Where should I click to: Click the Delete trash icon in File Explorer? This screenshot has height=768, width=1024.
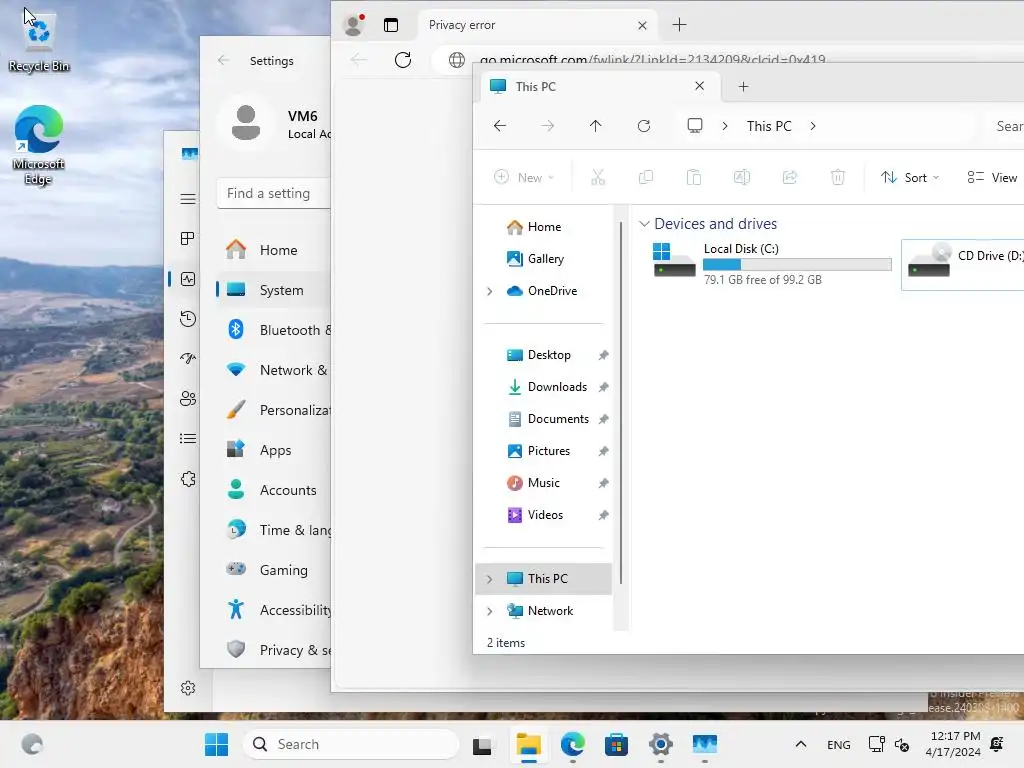(838, 177)
